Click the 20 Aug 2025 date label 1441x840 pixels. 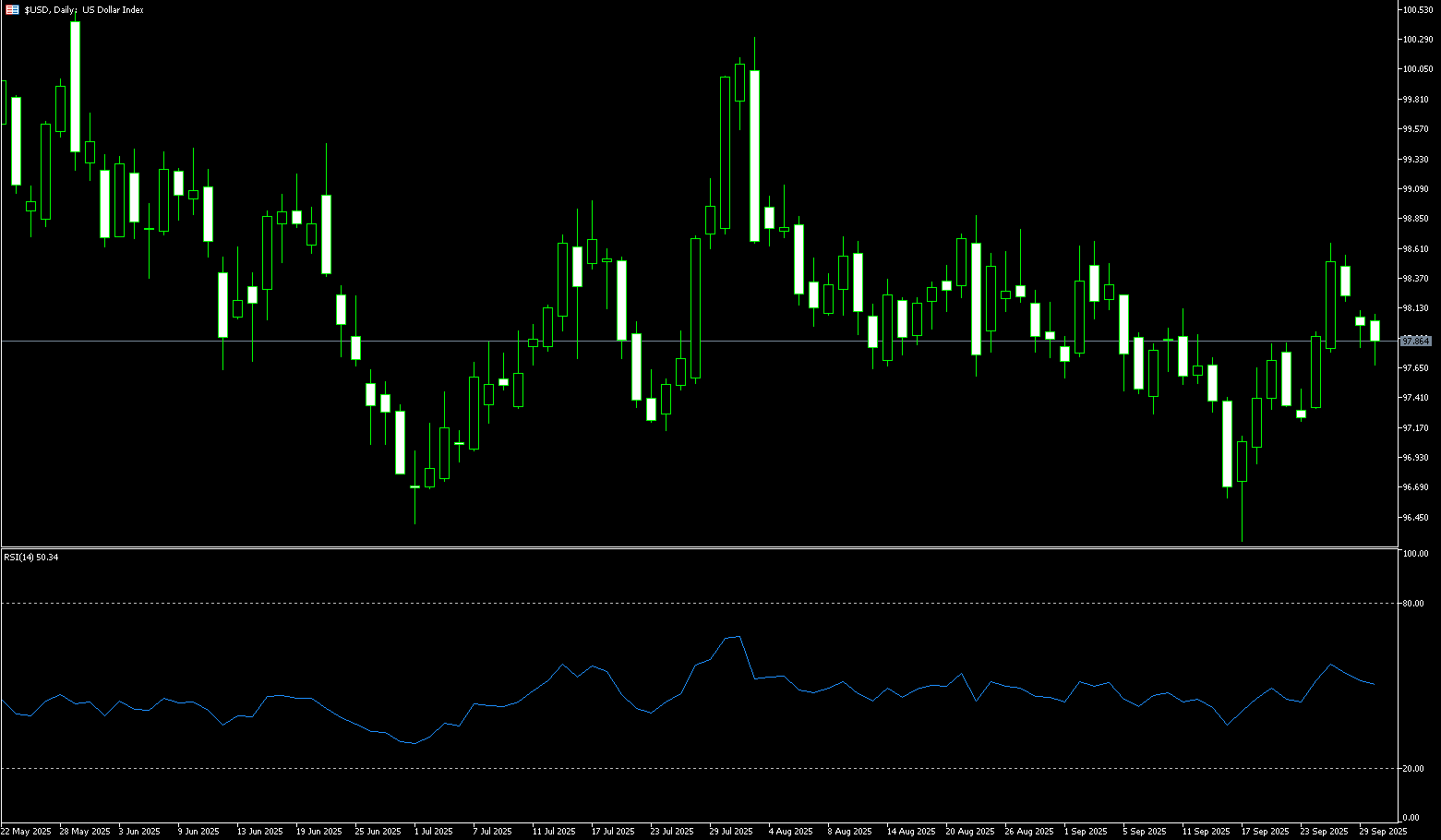point(969,832)
